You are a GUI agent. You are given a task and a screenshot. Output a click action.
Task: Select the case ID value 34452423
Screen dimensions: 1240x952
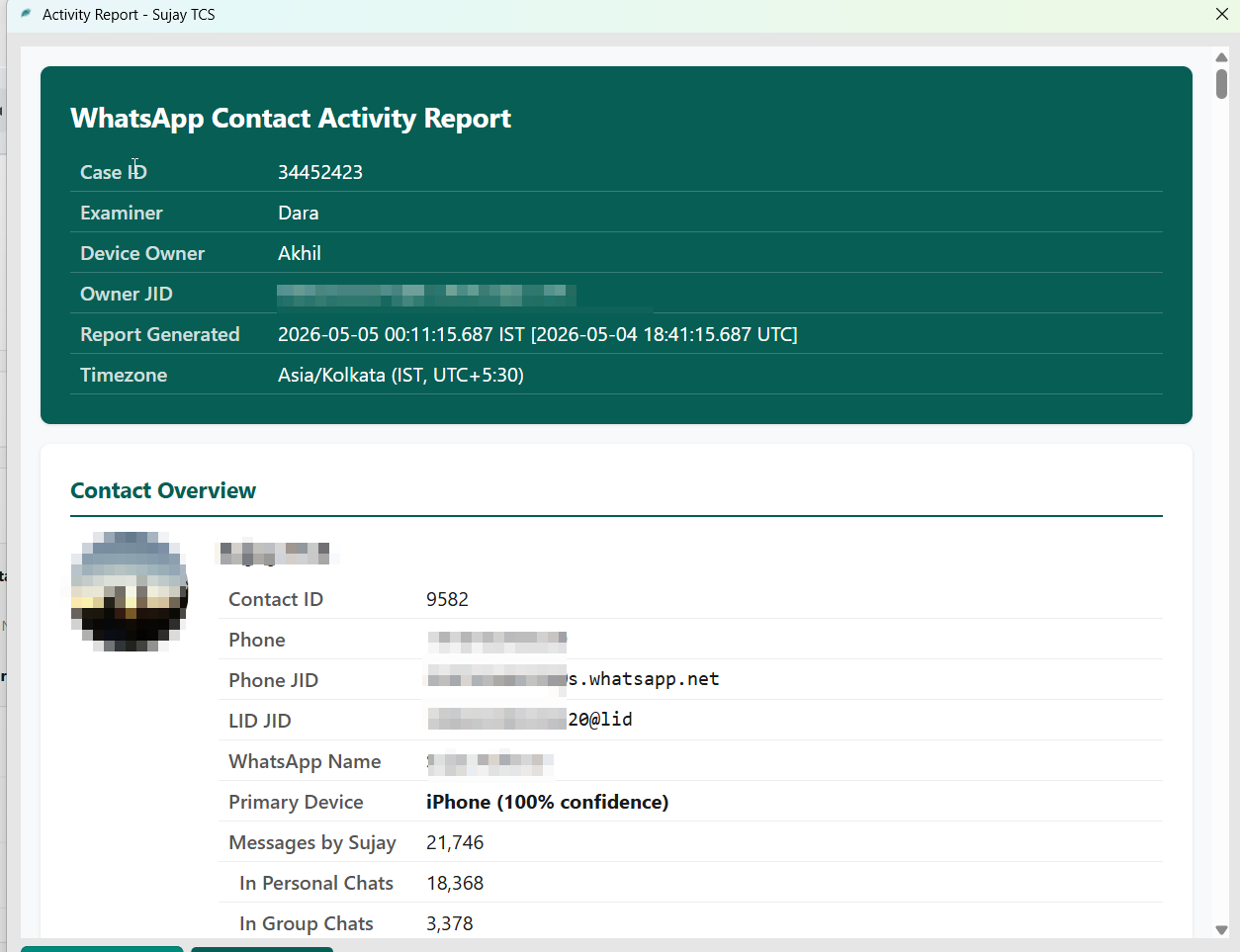[x=320, y=172]
